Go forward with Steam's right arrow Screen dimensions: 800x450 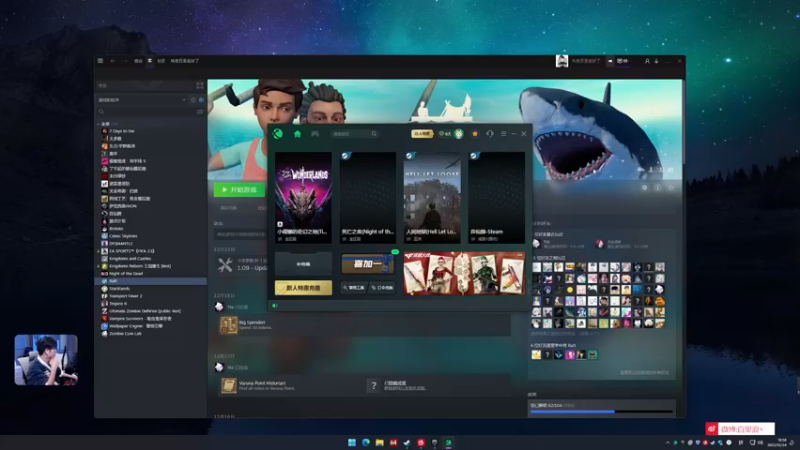click(x=125, y=61)
